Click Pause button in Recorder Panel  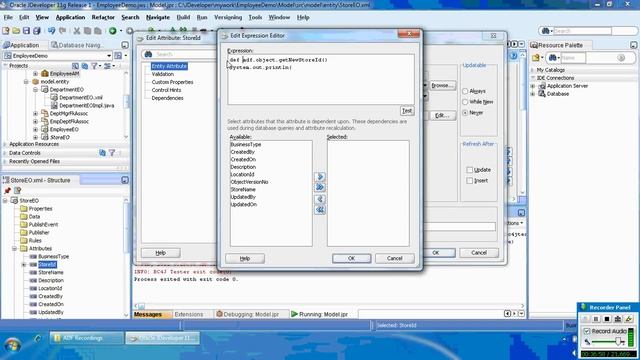[x=596, y=319]
